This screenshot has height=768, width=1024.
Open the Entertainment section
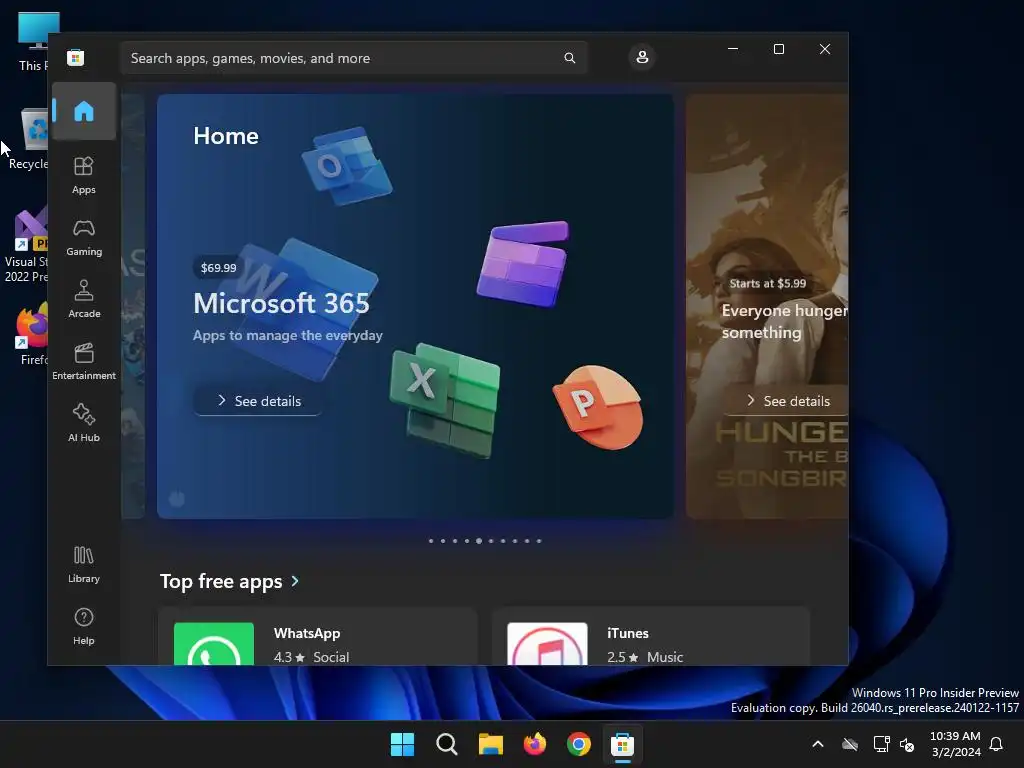[84, 362]
